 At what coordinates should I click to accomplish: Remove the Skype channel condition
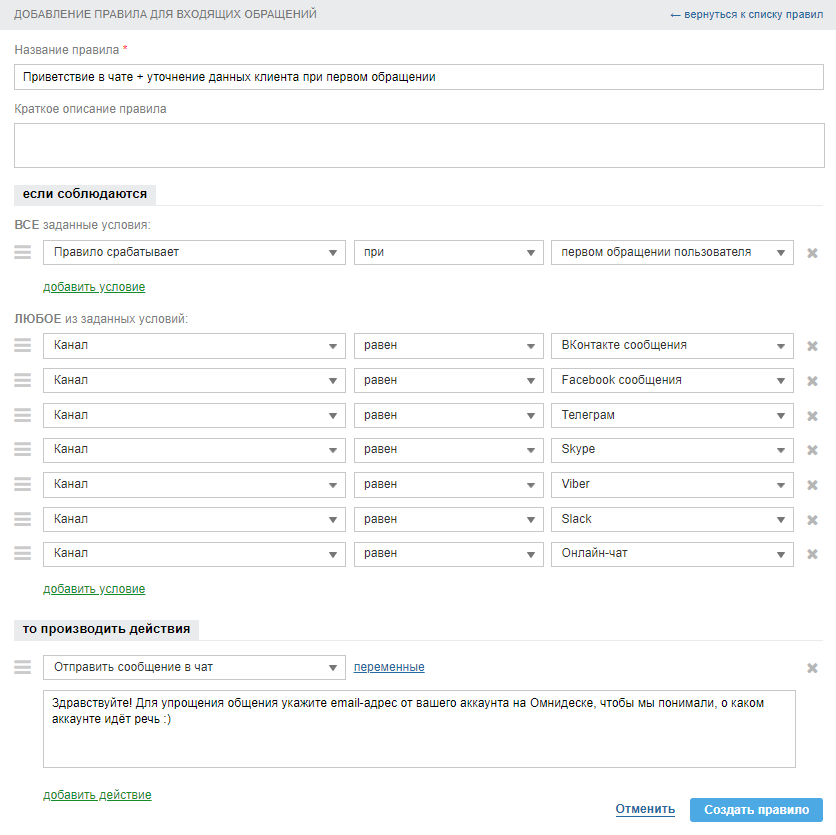(x=812, y=450)
